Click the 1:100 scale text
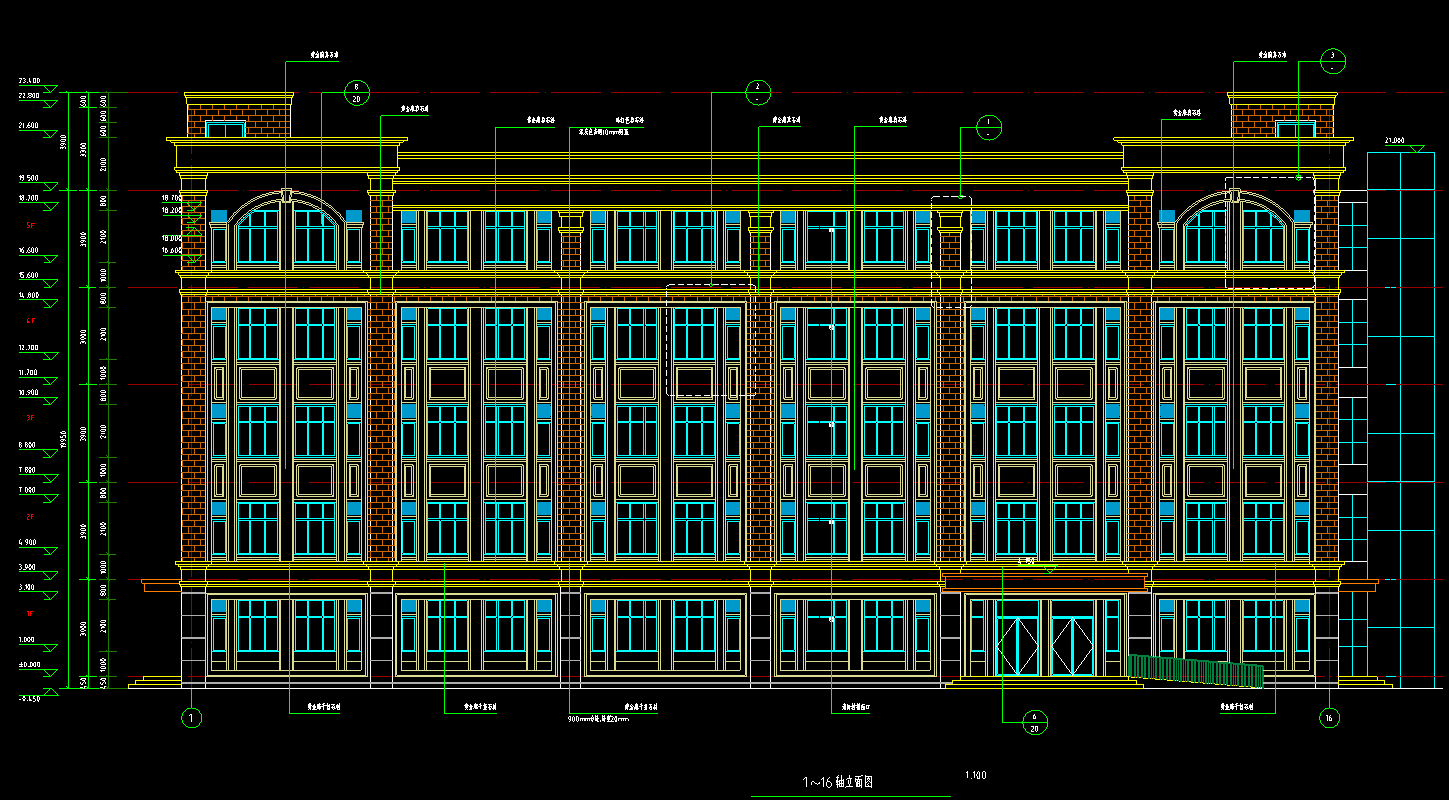This screenshot has width=1449, height=800. [976, 775]
